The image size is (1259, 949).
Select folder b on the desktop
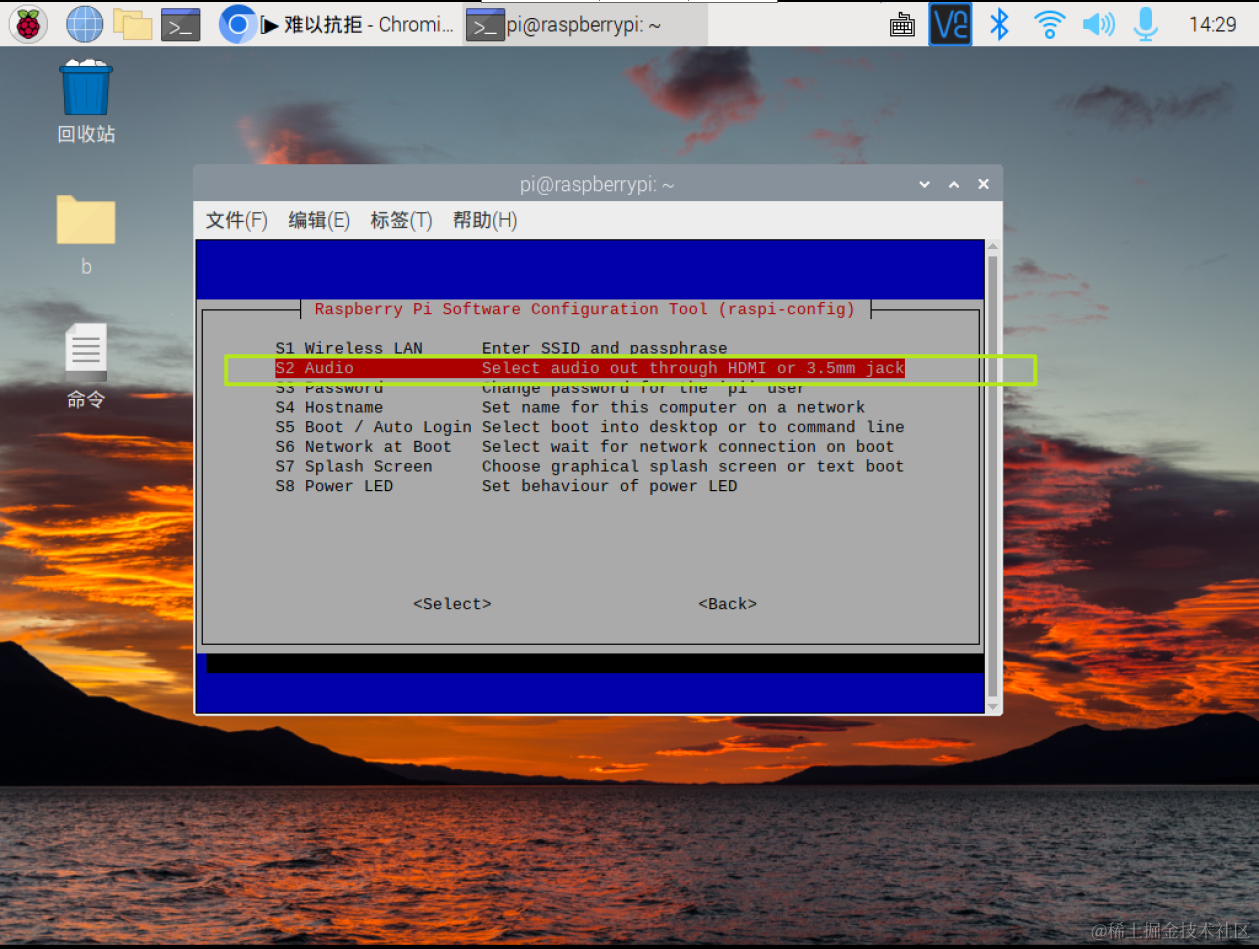86,236
